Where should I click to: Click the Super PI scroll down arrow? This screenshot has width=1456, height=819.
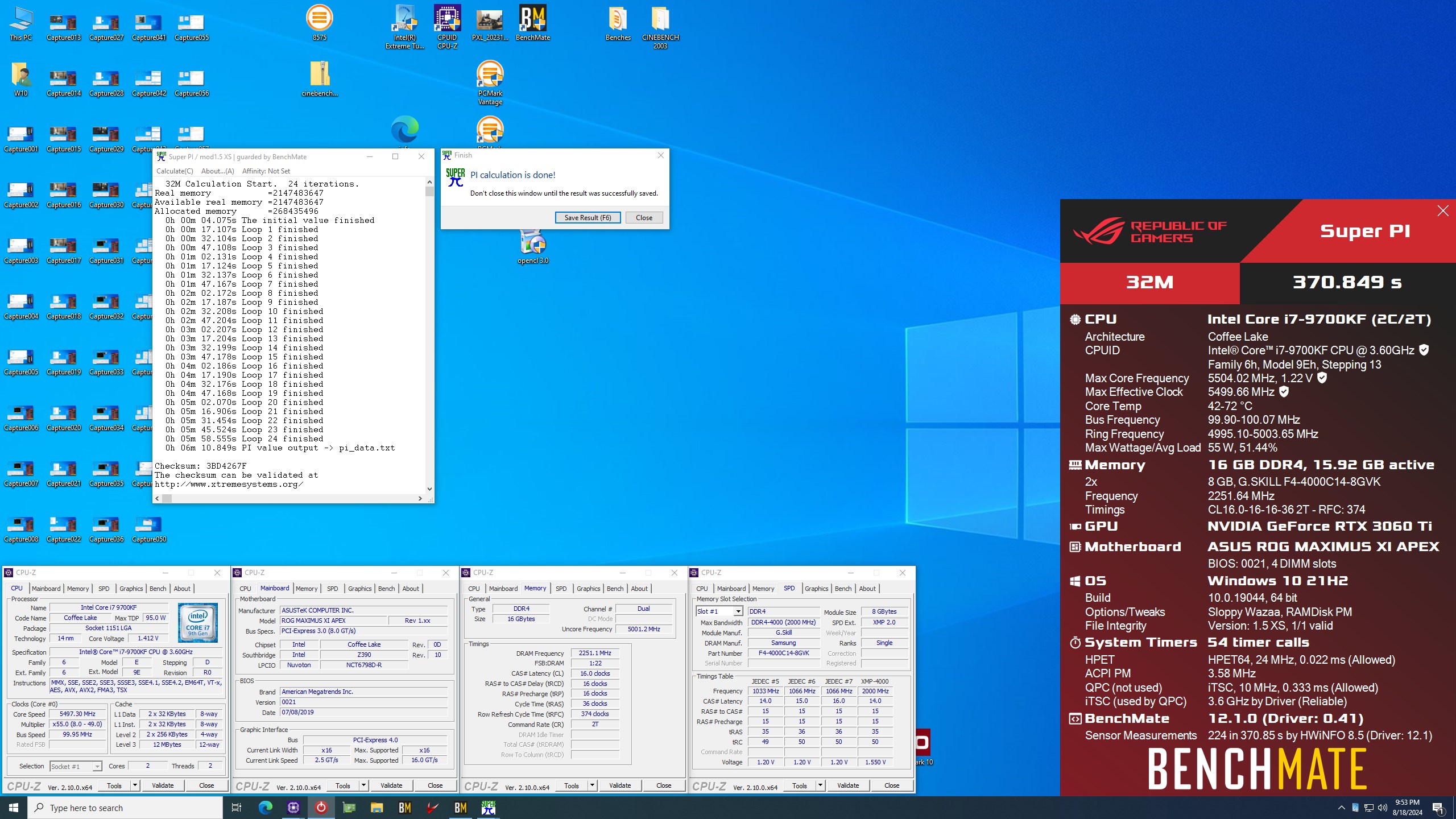coord(429,489)
